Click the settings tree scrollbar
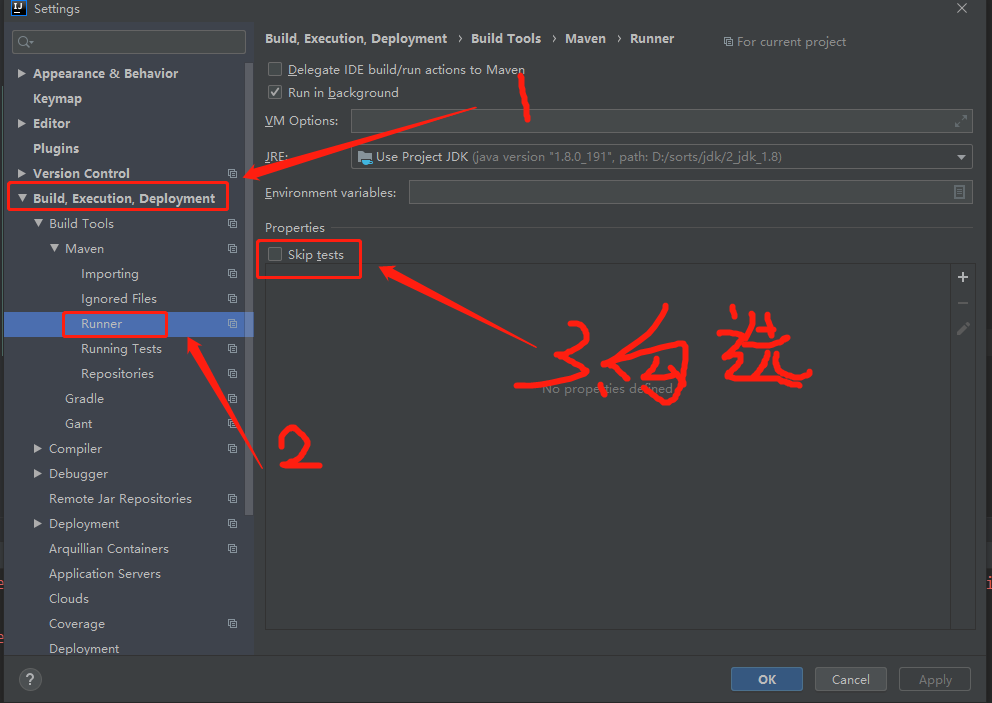Image resolution: width=992 pixels, height=703 pixels. point(249,289)
